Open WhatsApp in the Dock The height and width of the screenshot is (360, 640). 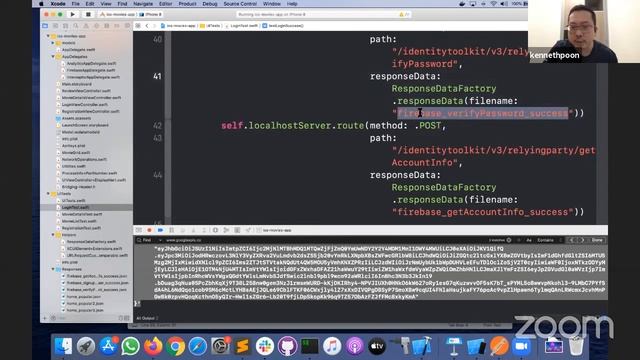click(x=131, y=347)
